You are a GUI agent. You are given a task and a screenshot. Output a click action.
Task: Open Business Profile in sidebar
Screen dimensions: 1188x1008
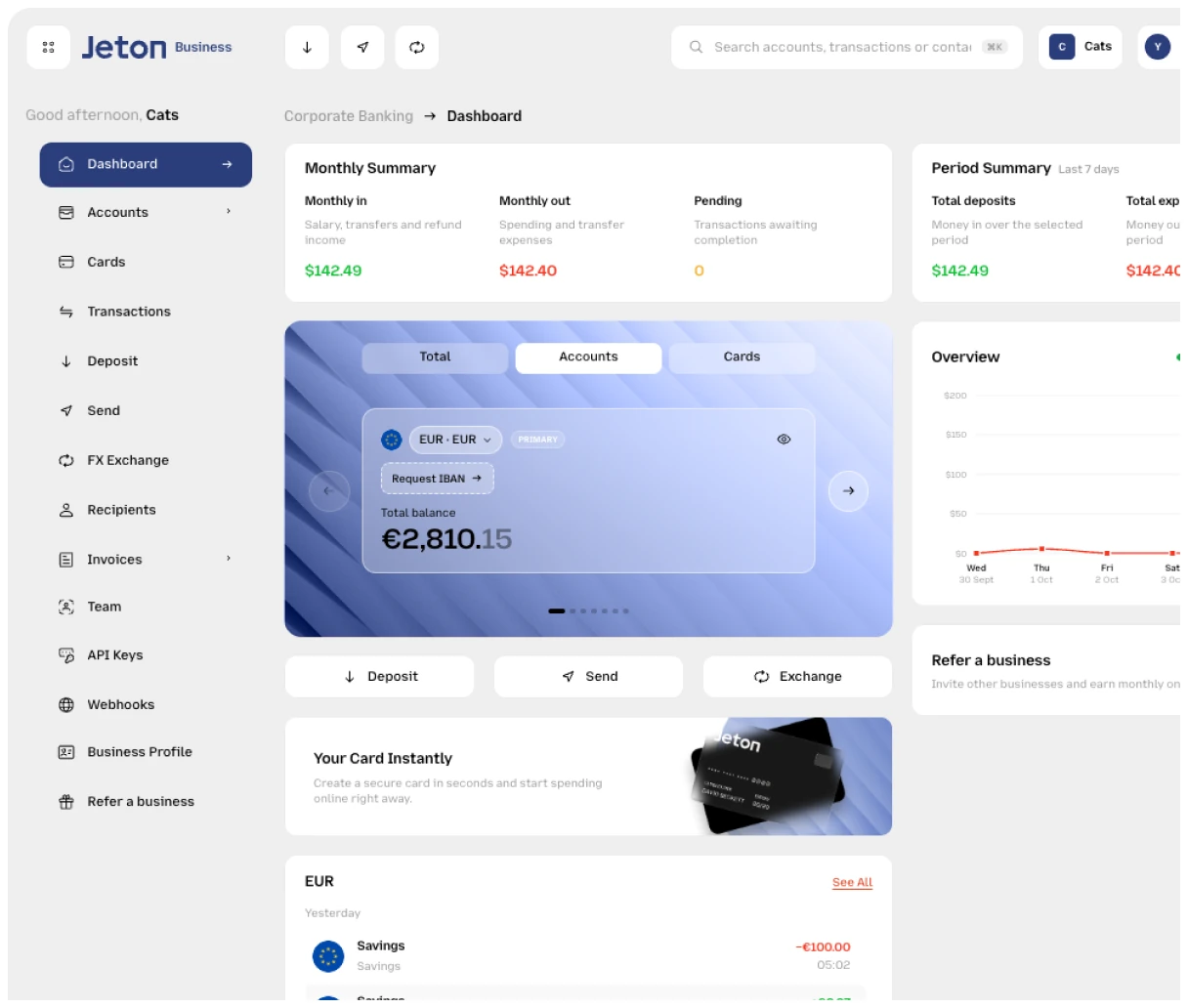point(146,752)
